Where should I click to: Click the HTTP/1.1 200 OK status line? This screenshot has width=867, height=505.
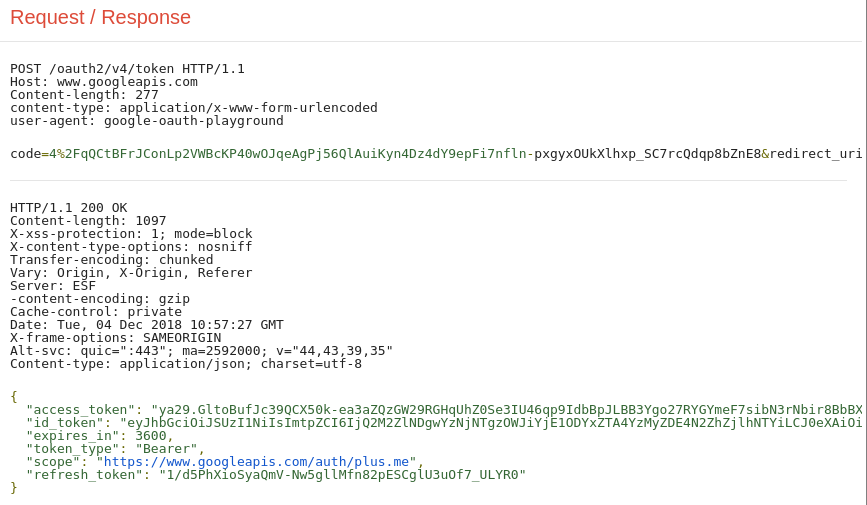(x=69, y=208)
